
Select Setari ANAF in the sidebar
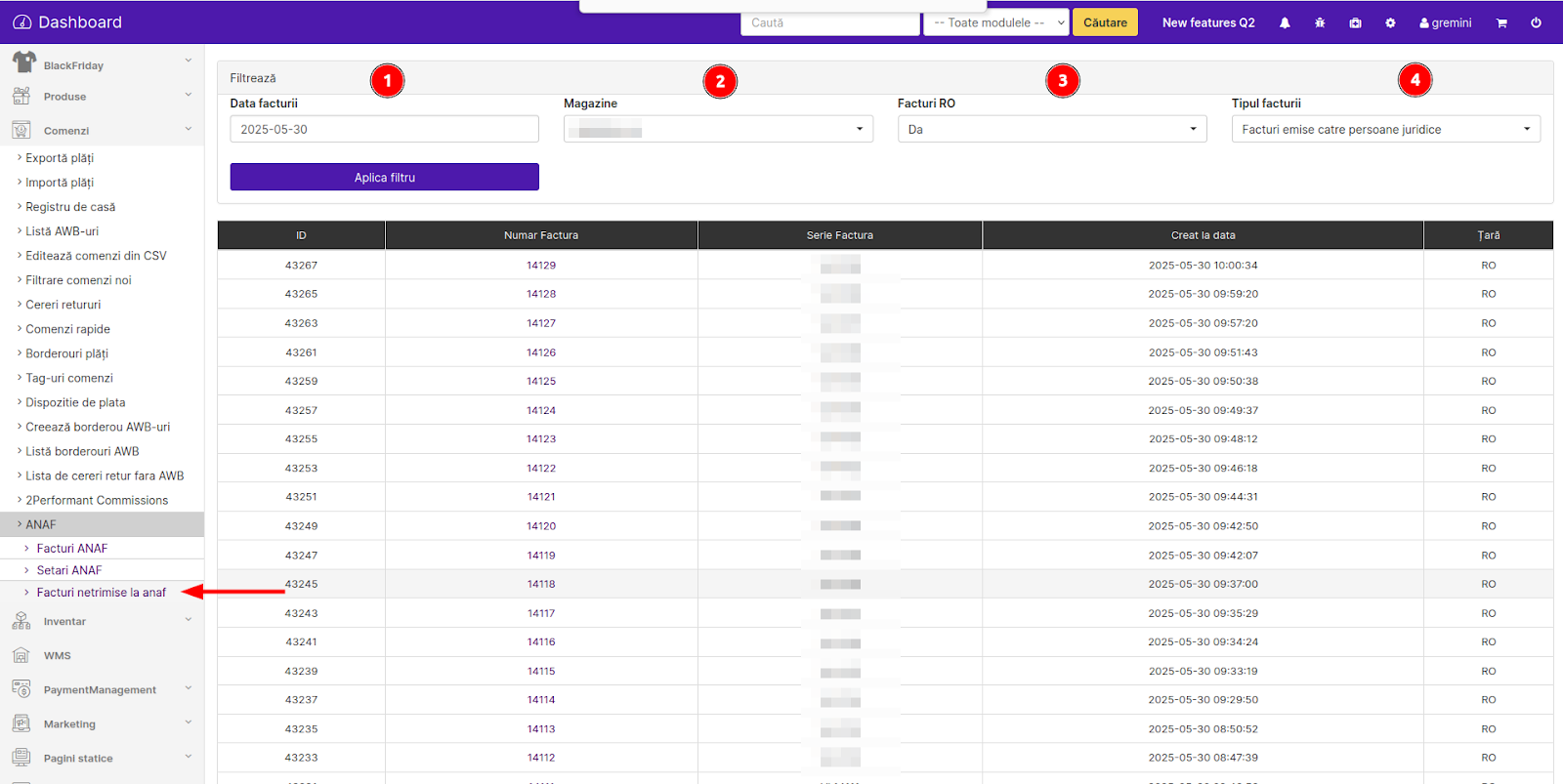click(68, 570)
